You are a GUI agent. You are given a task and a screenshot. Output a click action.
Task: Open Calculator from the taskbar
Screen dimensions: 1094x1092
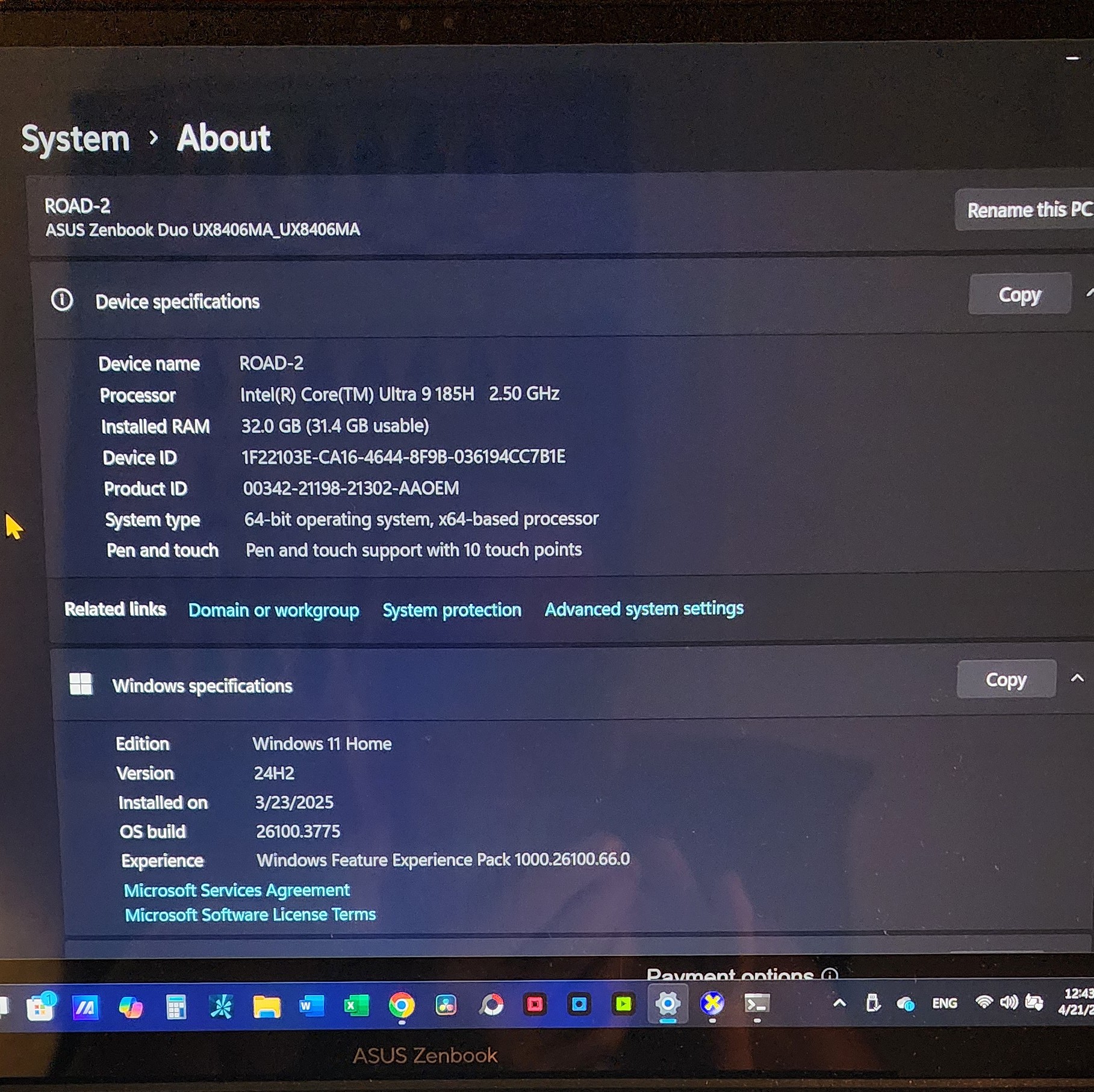pos(176,1007)
